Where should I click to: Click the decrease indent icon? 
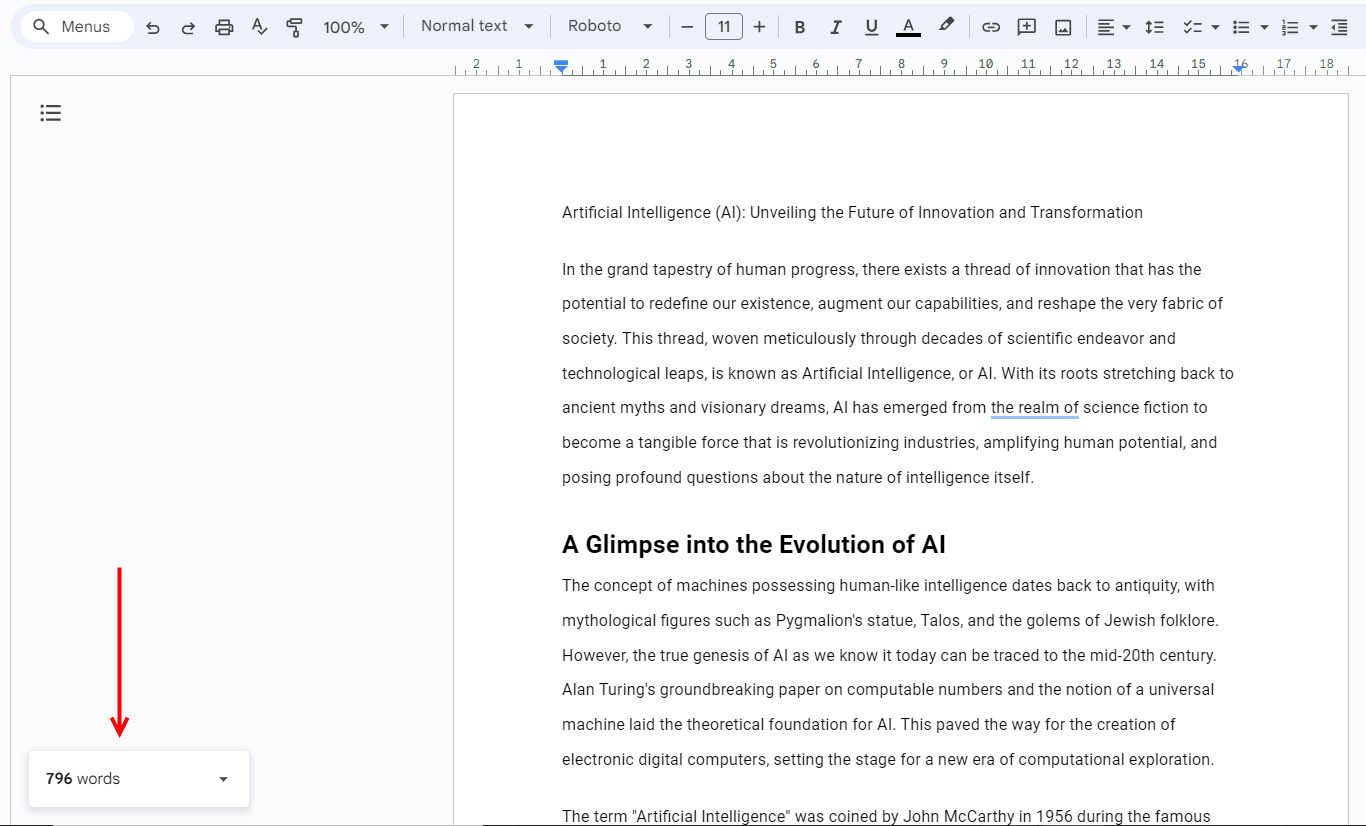(1339, 27)
